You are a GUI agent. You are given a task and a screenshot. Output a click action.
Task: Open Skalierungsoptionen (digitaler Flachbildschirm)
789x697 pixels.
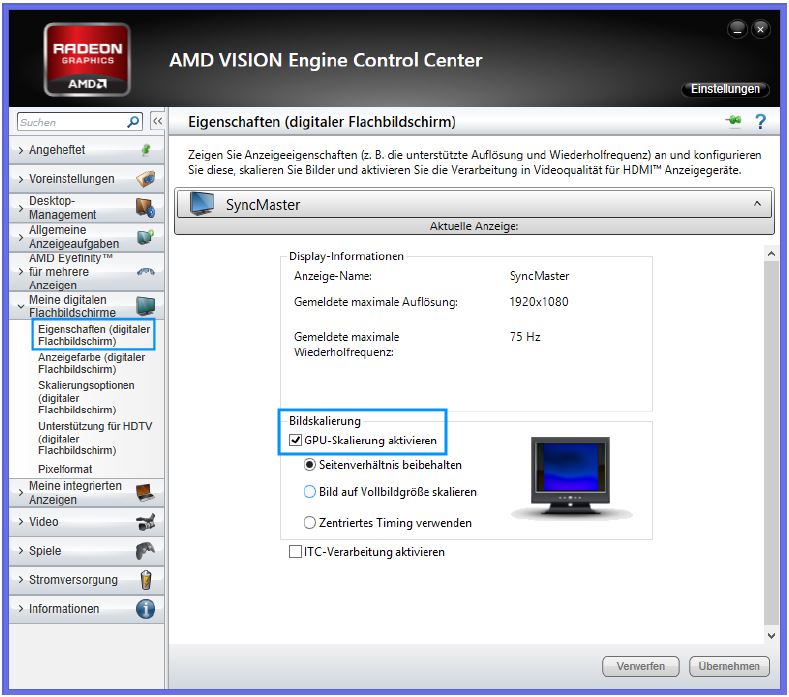click(86, 397)
